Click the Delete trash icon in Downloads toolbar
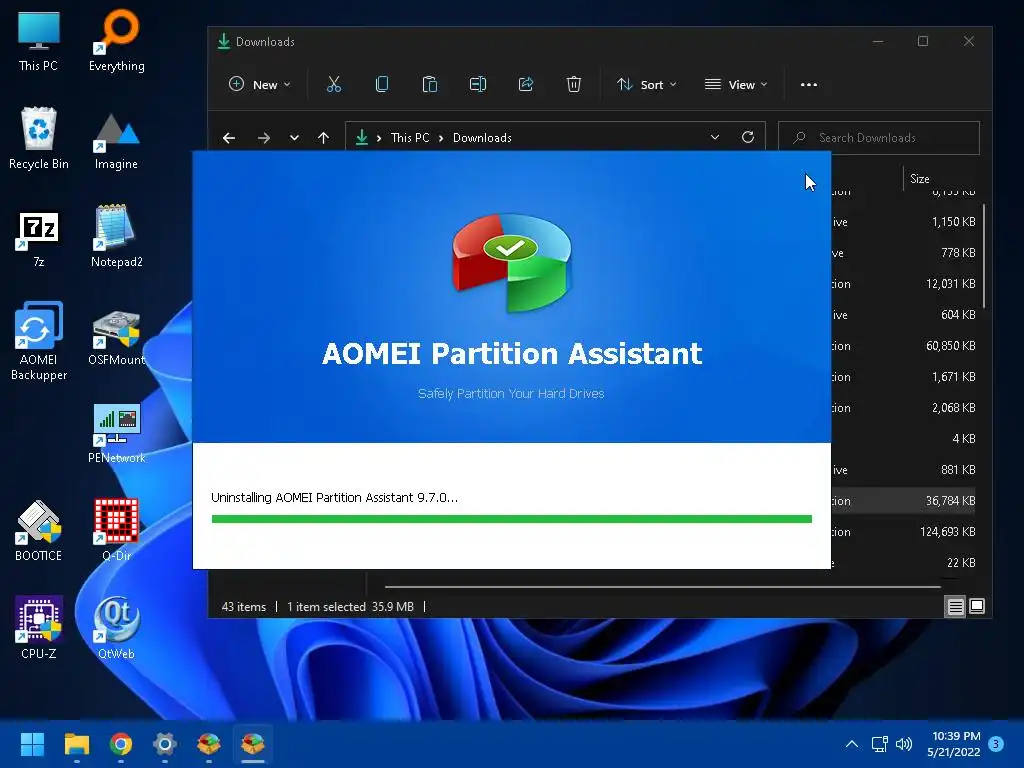Image resolution: width=1024 pixels, height=768 pixels. coord(573,84)
